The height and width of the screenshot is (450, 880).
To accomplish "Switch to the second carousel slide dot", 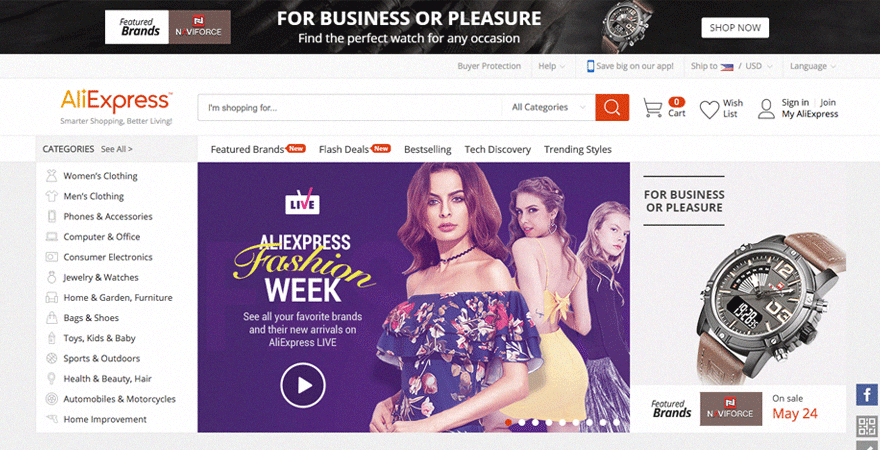I will point(521,422).
